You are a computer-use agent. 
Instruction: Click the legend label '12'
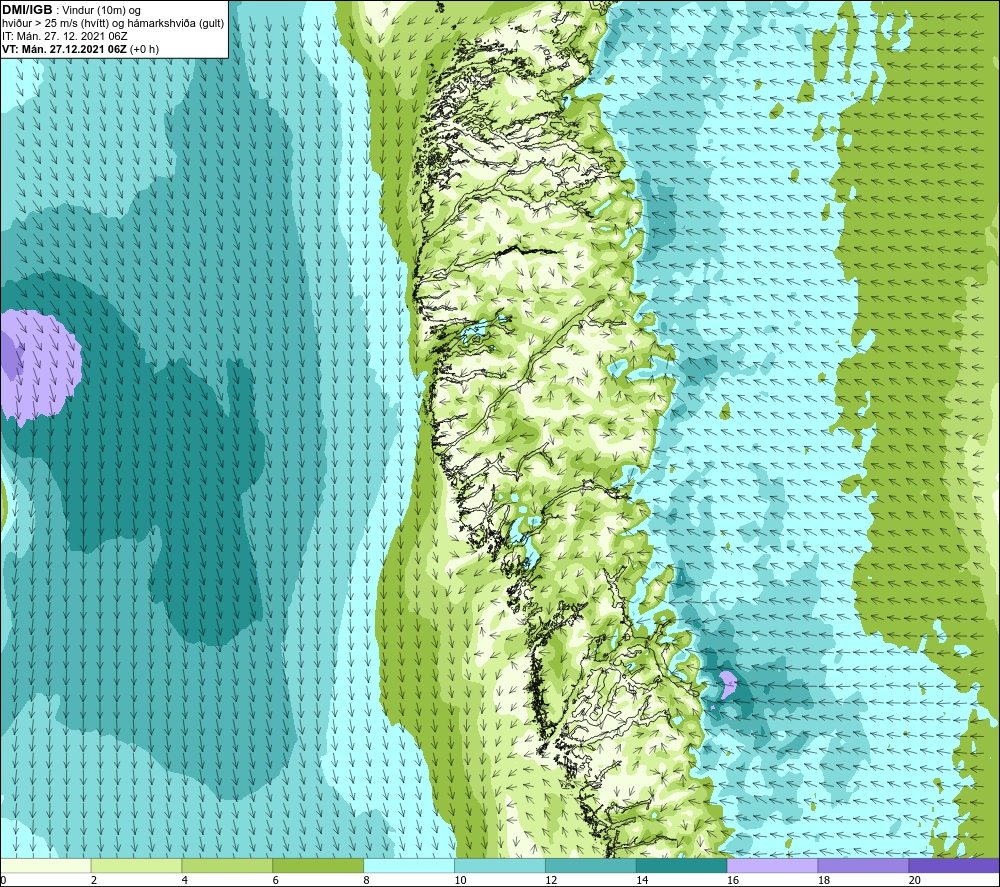coord(551,880)
